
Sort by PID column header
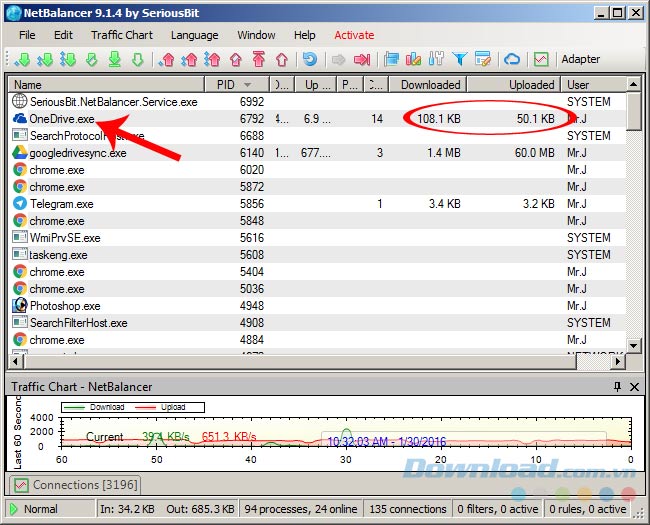(x=237, y=85)
